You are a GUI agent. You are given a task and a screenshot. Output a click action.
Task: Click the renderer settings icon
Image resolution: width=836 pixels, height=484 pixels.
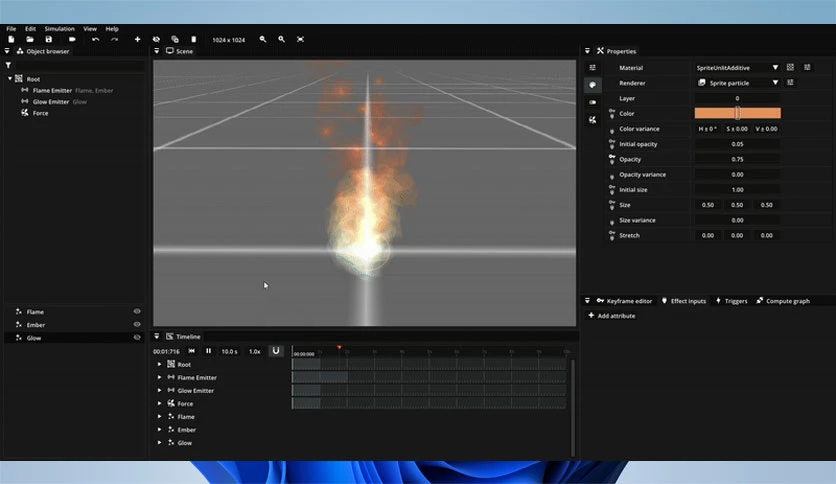click(x=790, y=83)
